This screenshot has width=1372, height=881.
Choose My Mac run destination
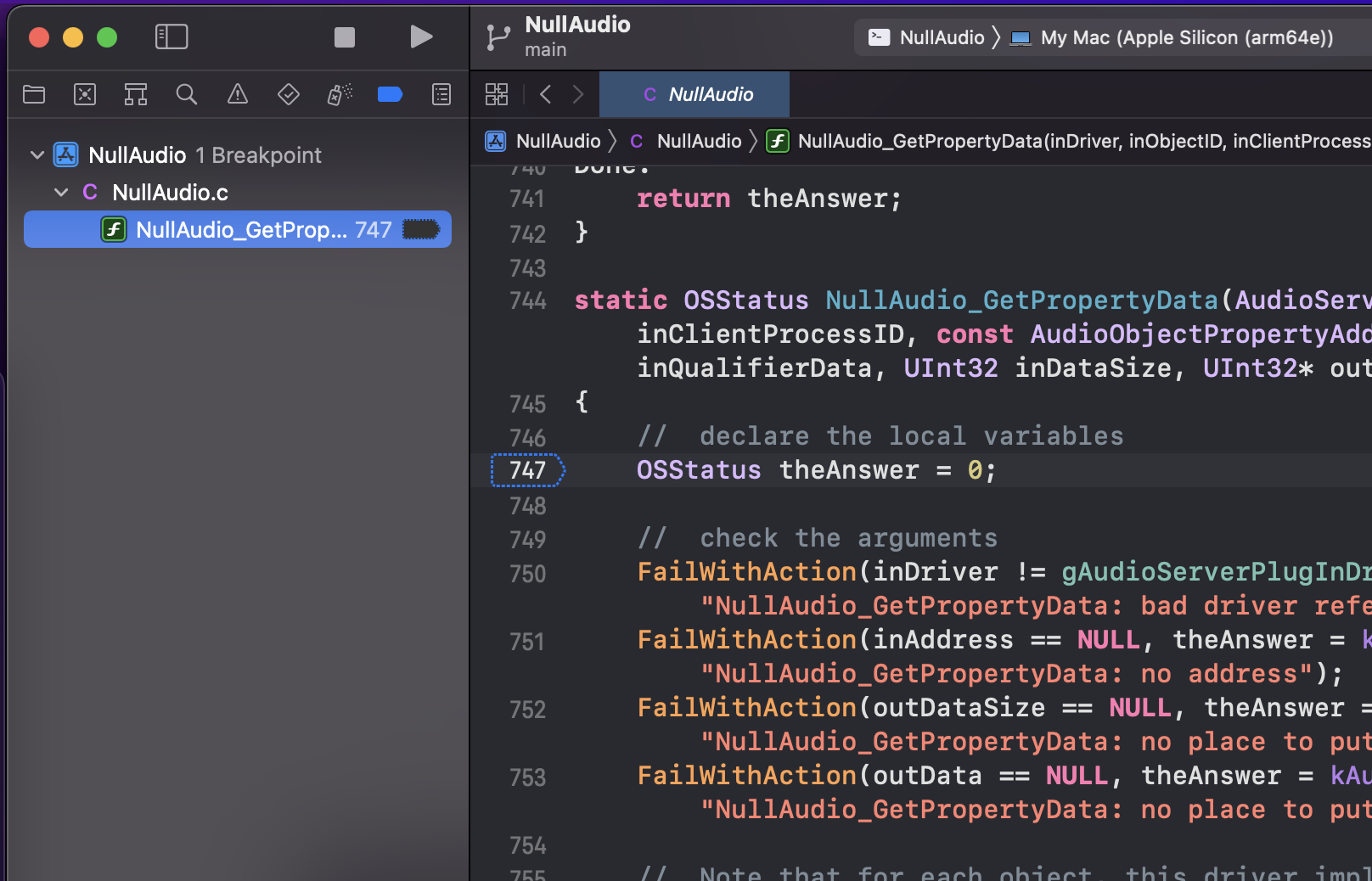click(x=1173, y=37)
